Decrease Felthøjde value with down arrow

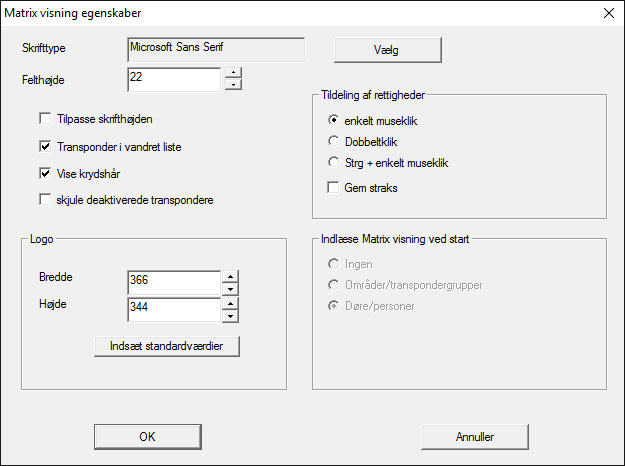(233, 84)
